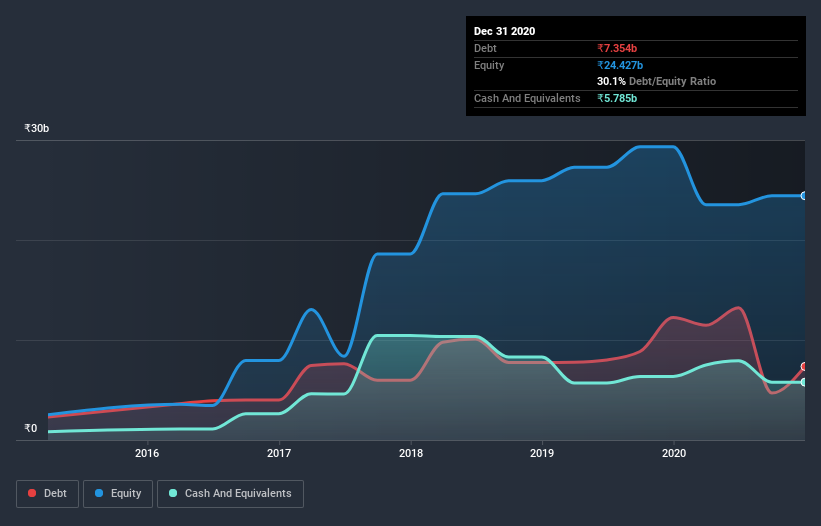Click the 2018 x-axis label
The height and width of the screenshot is (526, 821).
coord(410,453)
